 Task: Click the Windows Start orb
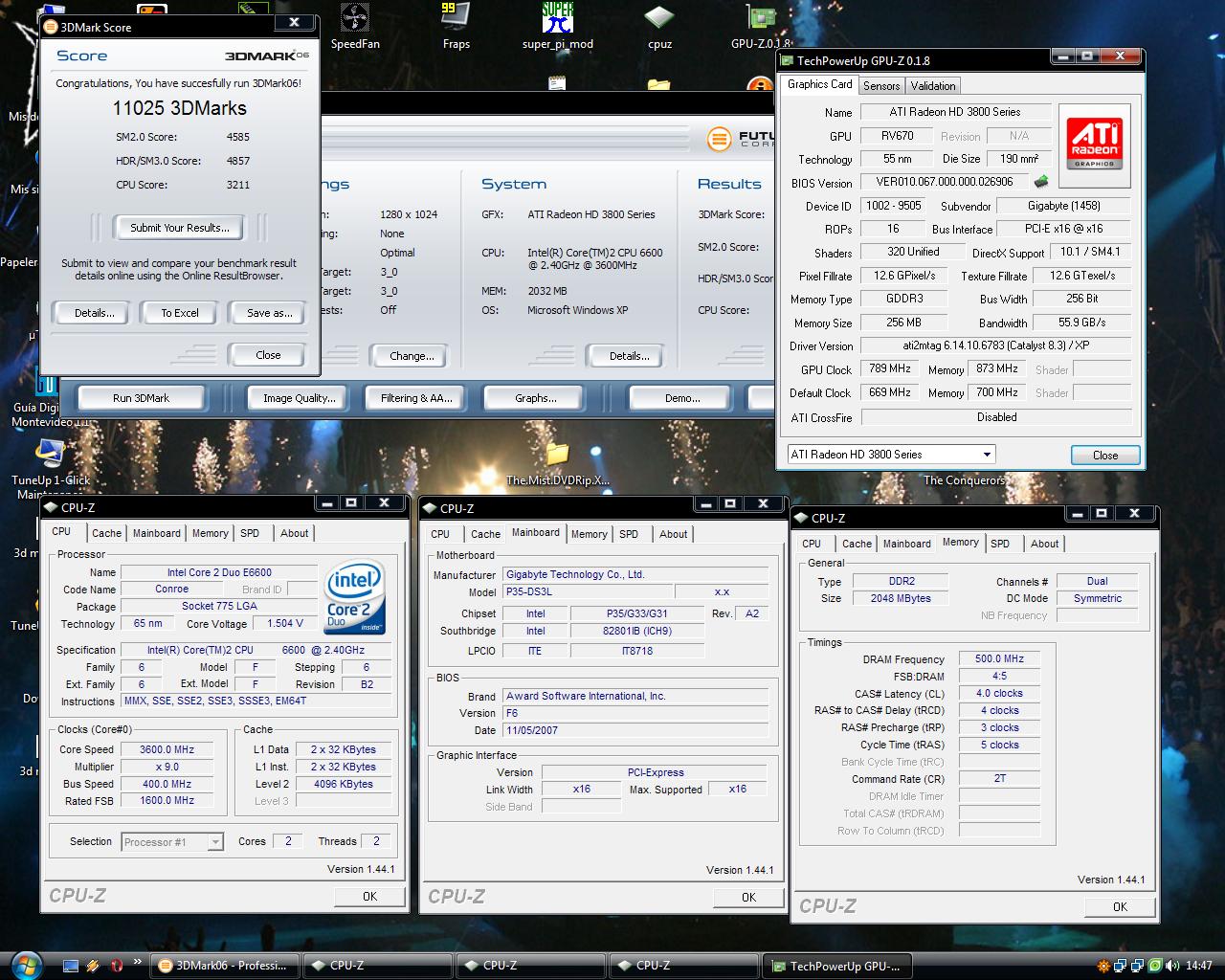tap(26, 964)
